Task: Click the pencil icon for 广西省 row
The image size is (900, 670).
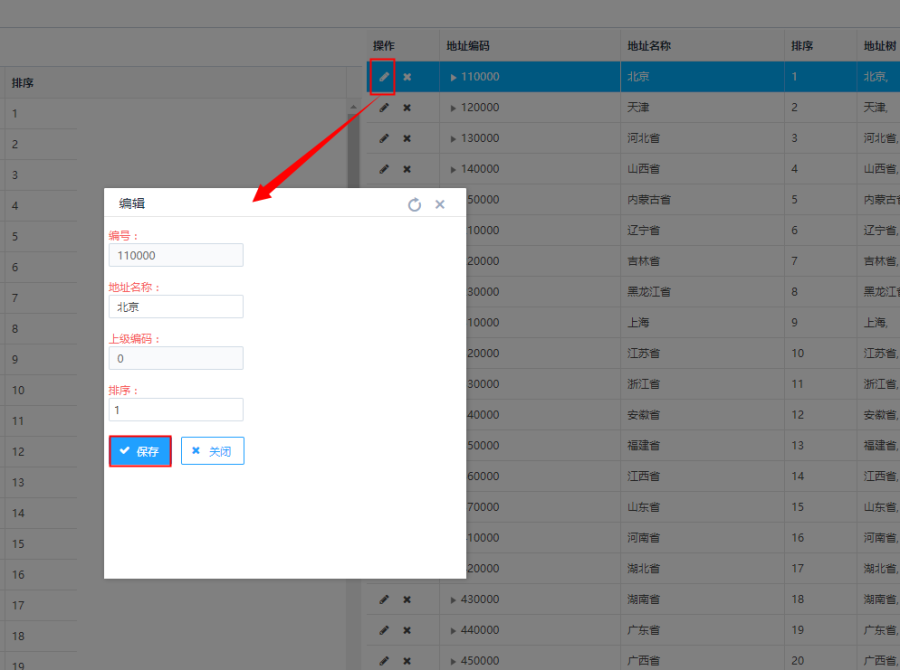Action: pyautogui.click(x=383, y=661)
